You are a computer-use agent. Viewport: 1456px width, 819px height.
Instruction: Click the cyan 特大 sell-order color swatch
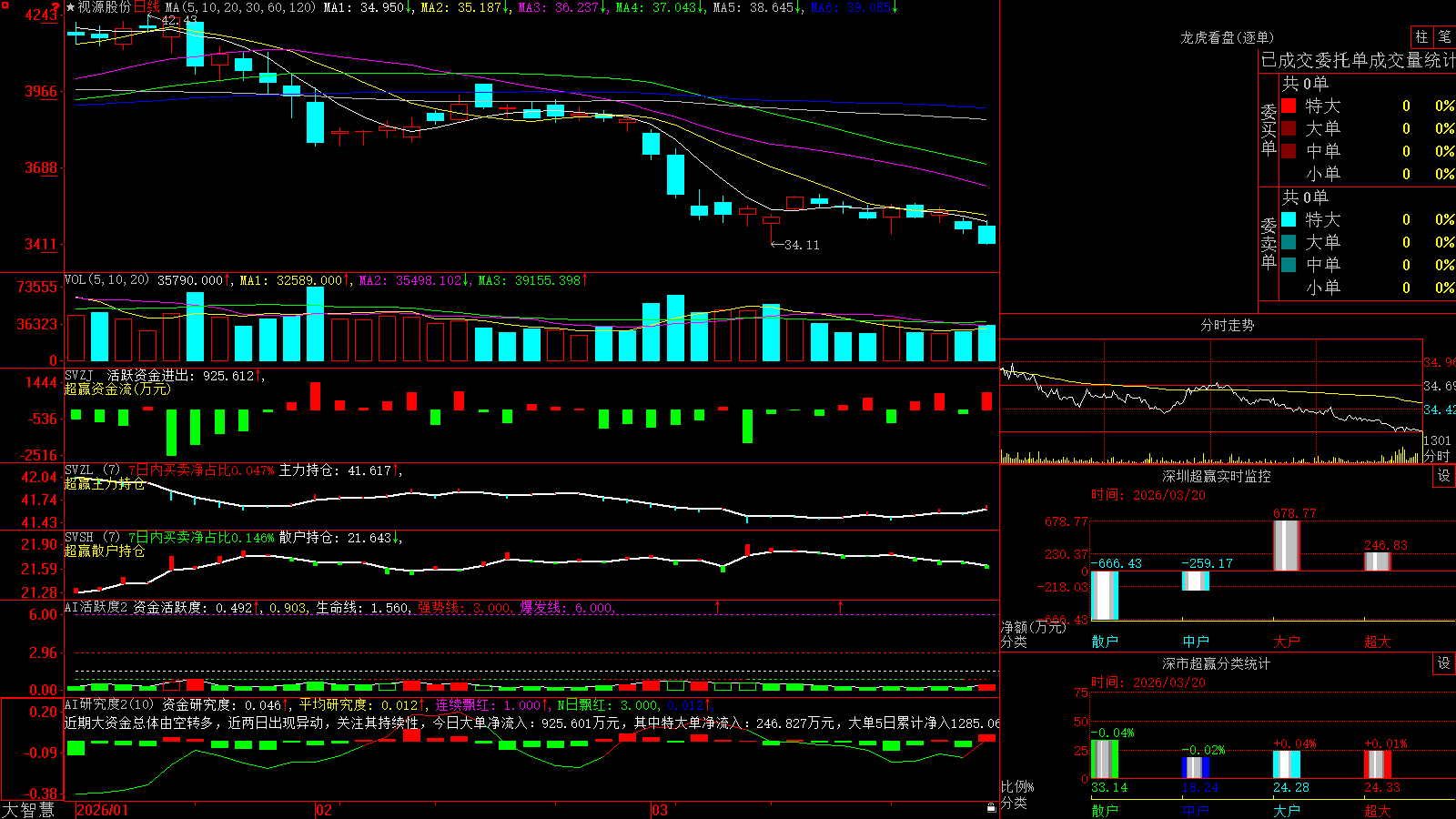[x=1289, y=219]
